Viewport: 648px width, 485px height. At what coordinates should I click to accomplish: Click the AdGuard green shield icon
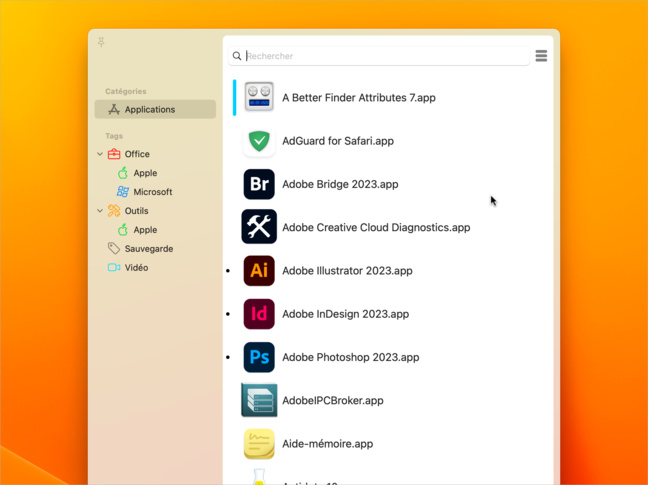[259, 141]
